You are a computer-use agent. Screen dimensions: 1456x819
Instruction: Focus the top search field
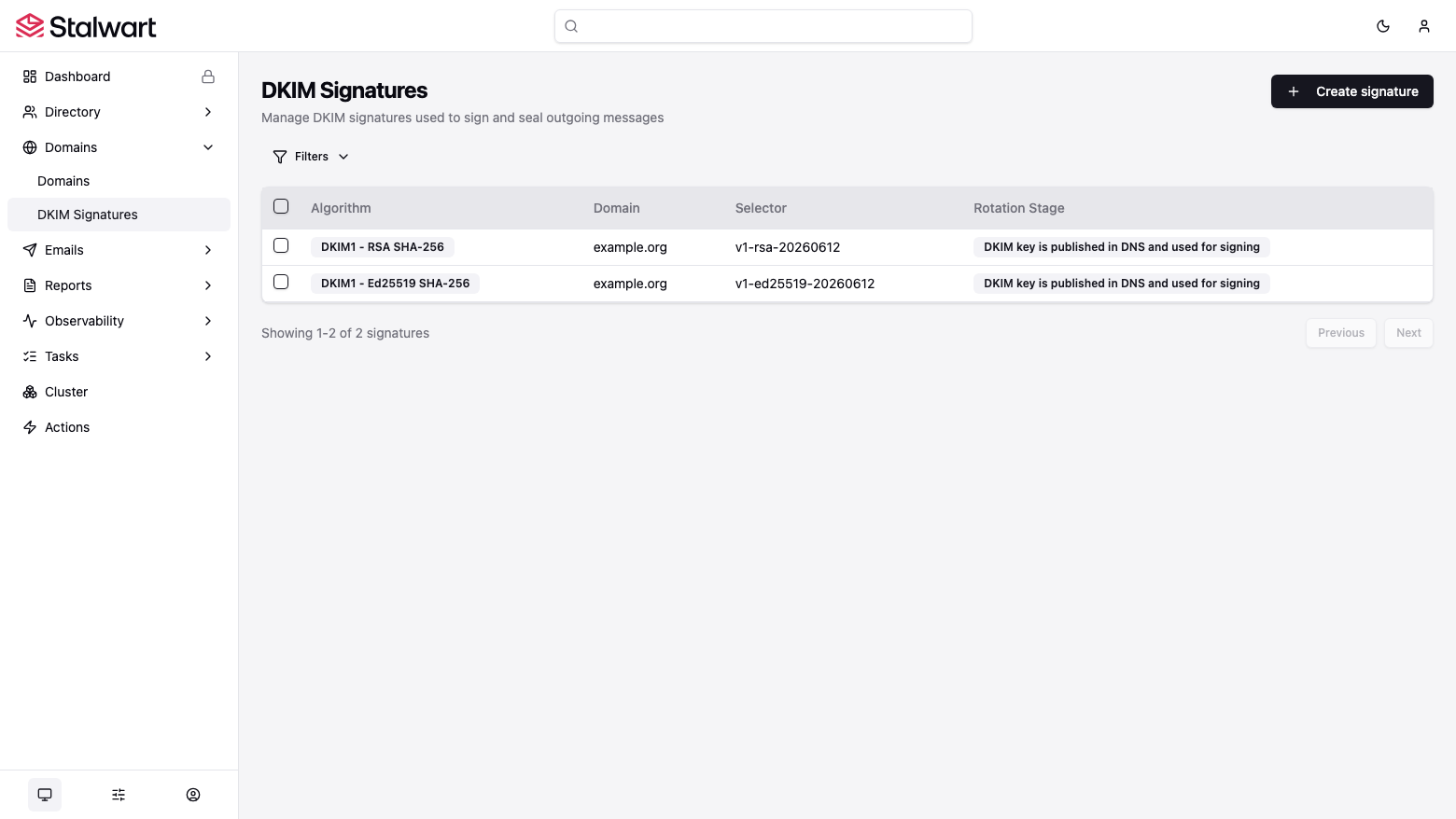click(763, 26)
